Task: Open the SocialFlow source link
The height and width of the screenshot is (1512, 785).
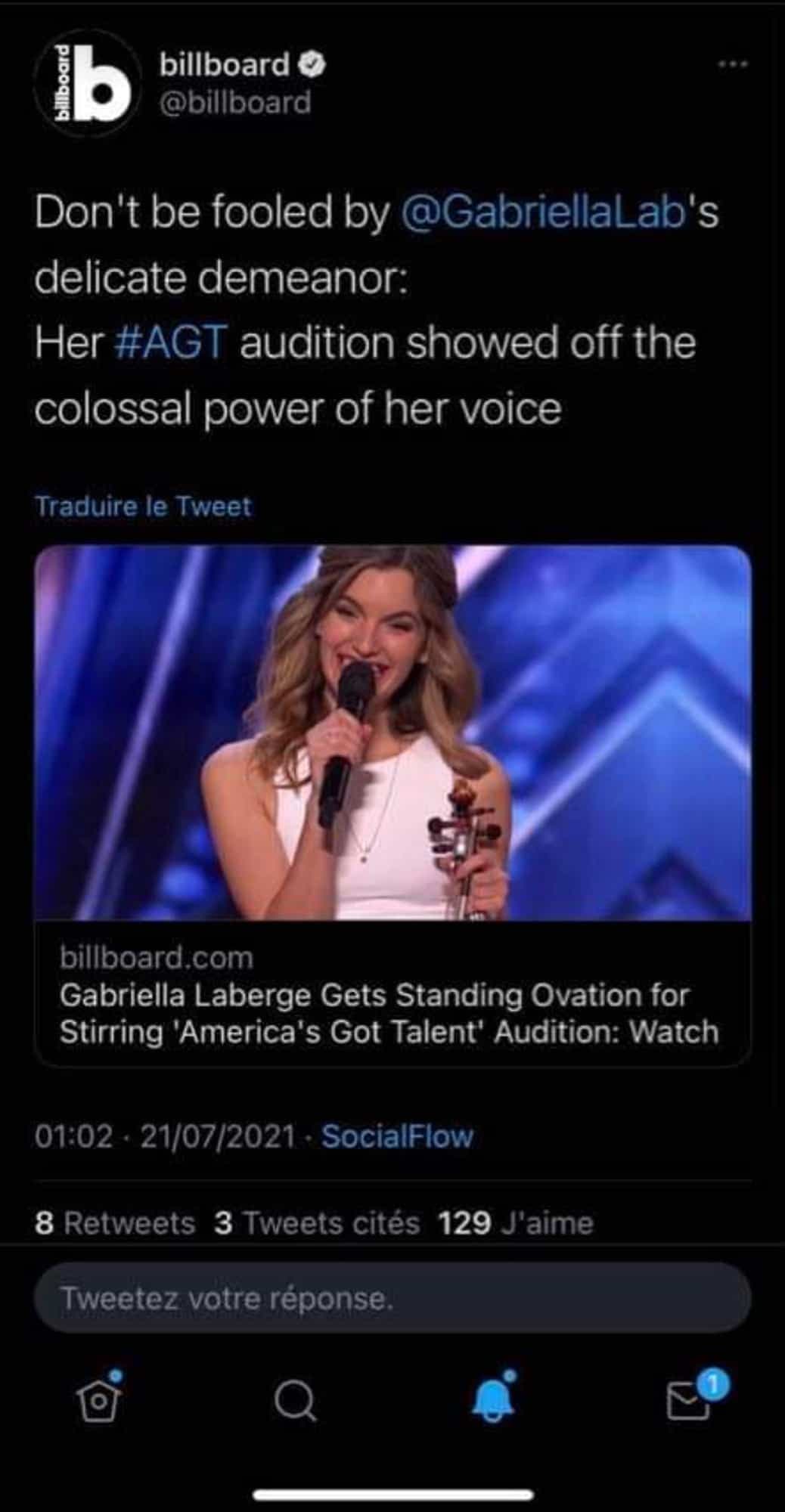Action: point(398,1136)
